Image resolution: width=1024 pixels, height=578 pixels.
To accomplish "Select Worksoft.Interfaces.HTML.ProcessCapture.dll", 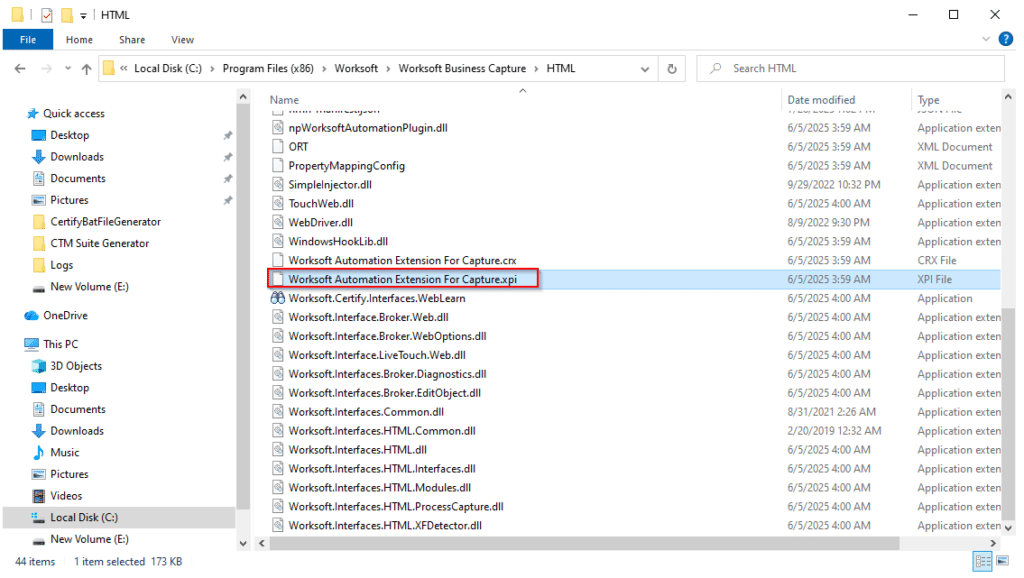I will pyautogui.click(x=396, y=507).
